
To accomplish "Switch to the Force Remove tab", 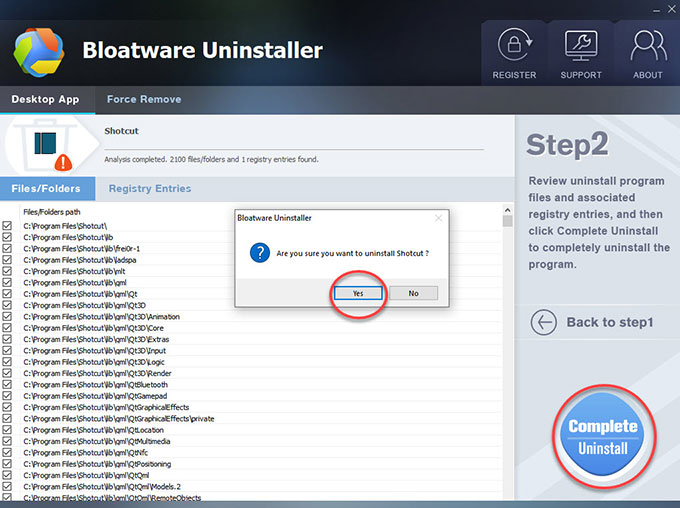I will (144, 99).
